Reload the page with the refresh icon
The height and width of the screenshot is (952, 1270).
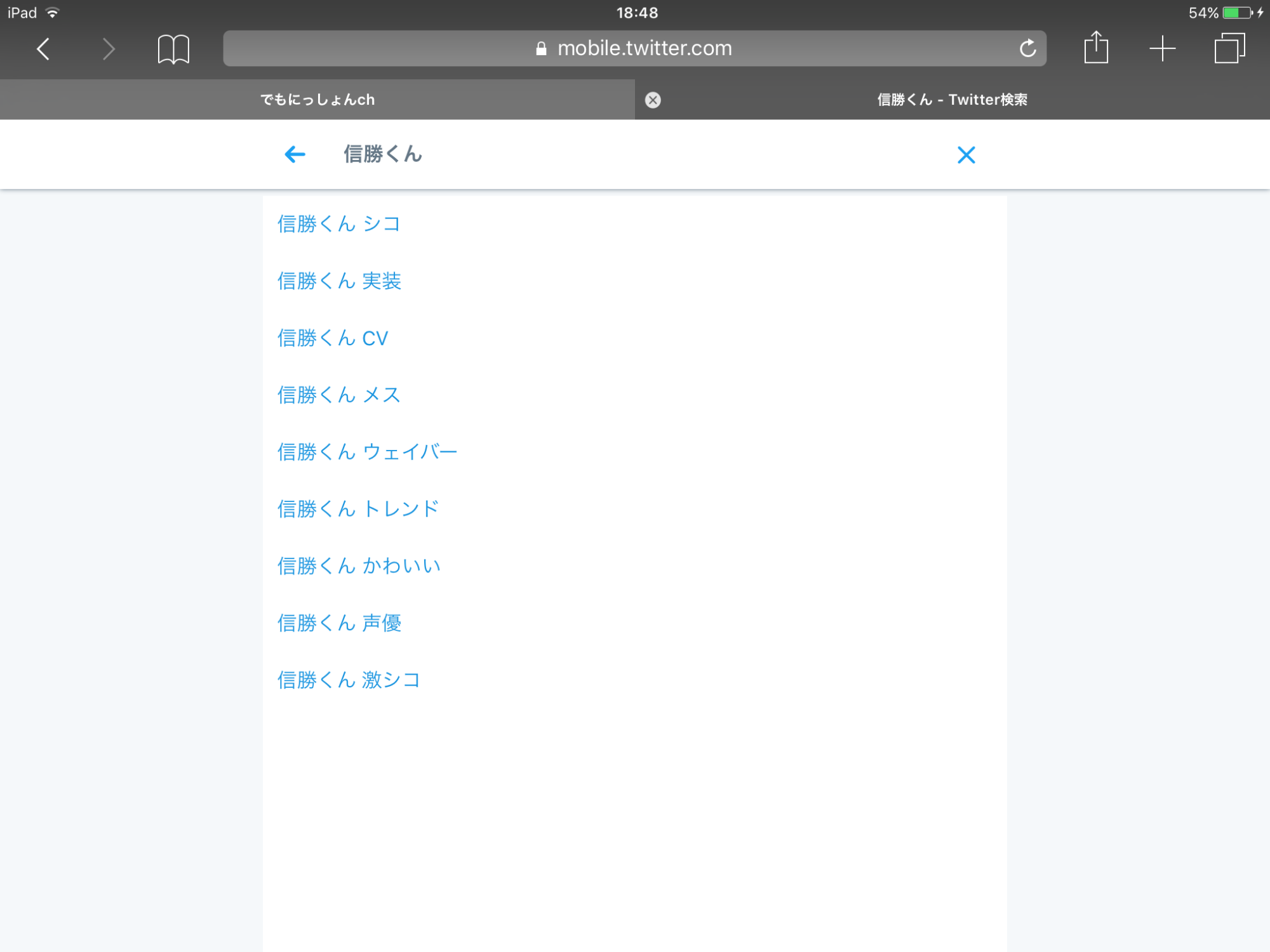coord(1027,48)
